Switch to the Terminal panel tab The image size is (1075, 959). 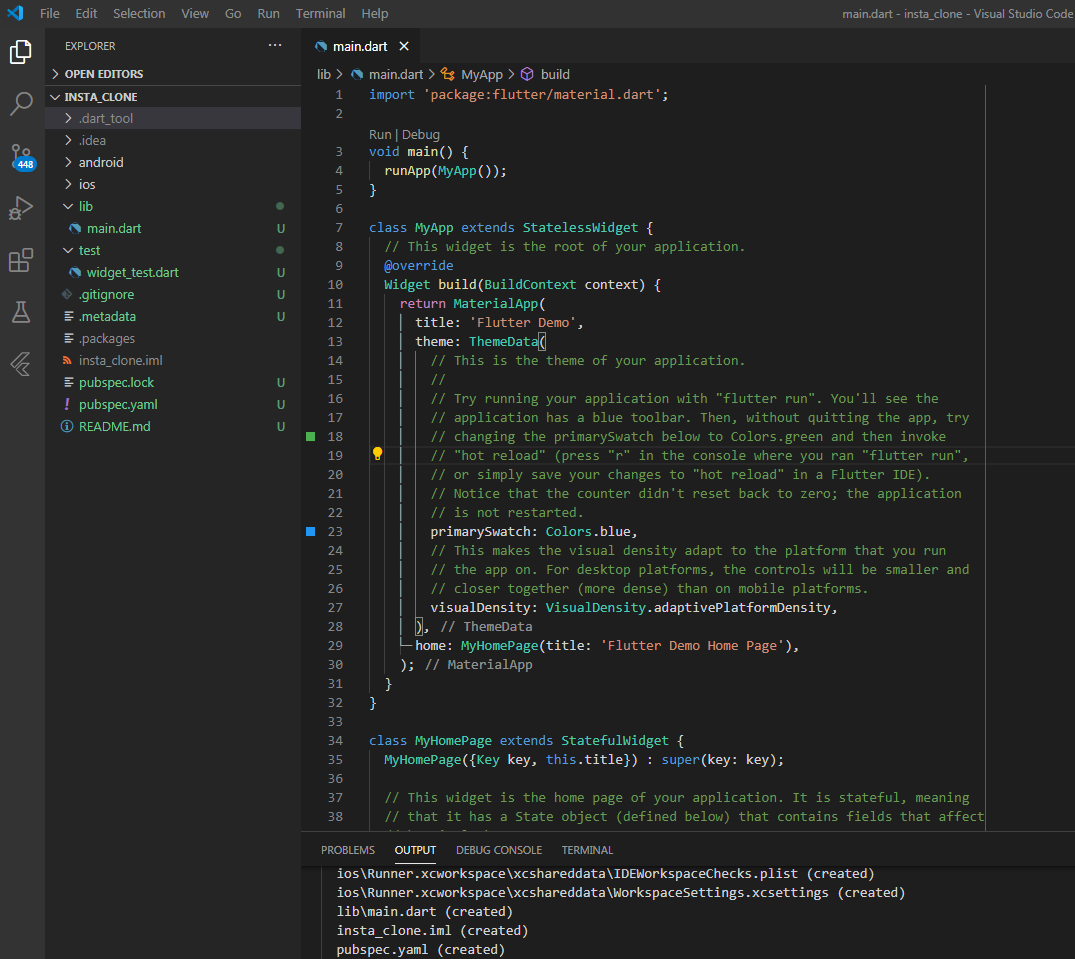[x=588, y=850]
